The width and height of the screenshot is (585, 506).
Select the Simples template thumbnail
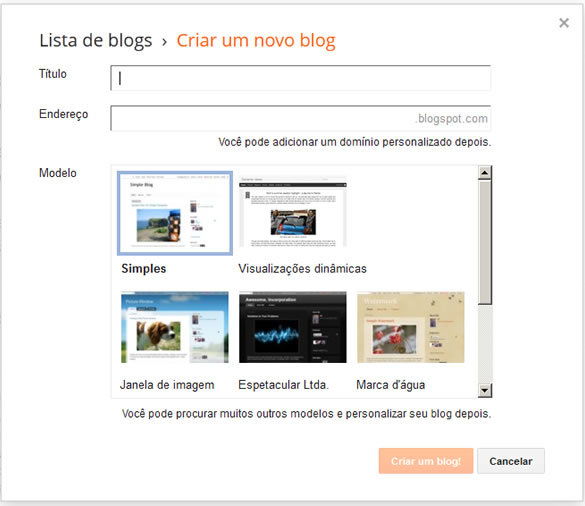tap(175, 213)
